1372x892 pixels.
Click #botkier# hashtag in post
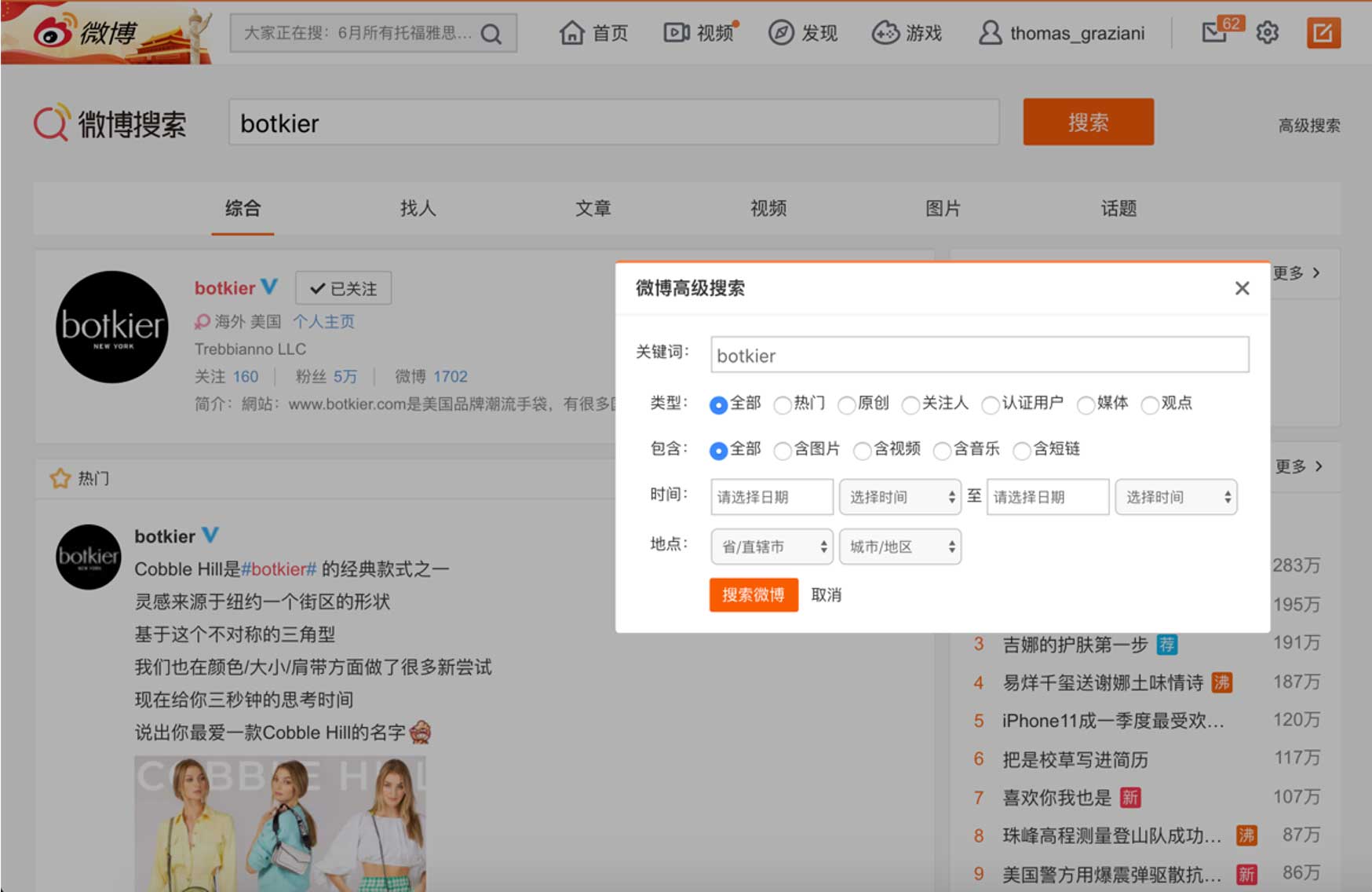coord(279,569)
